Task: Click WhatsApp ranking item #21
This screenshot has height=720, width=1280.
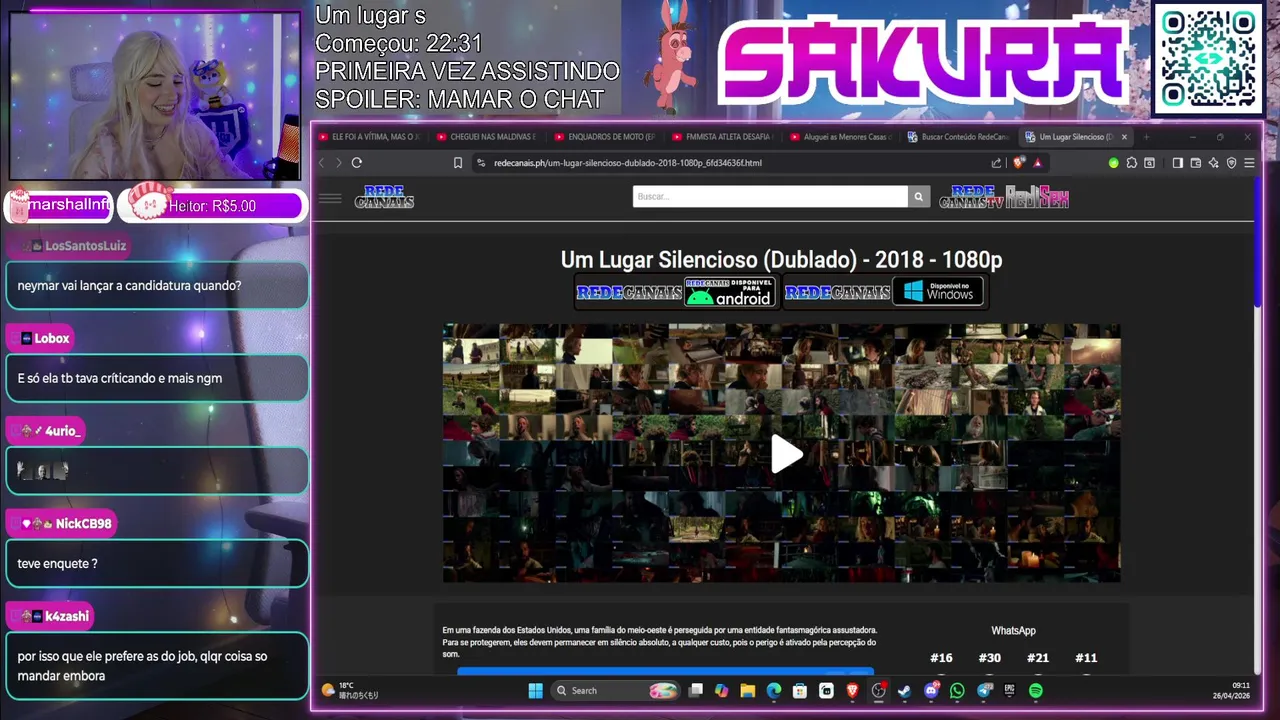Action: (x=1038, y=658)
